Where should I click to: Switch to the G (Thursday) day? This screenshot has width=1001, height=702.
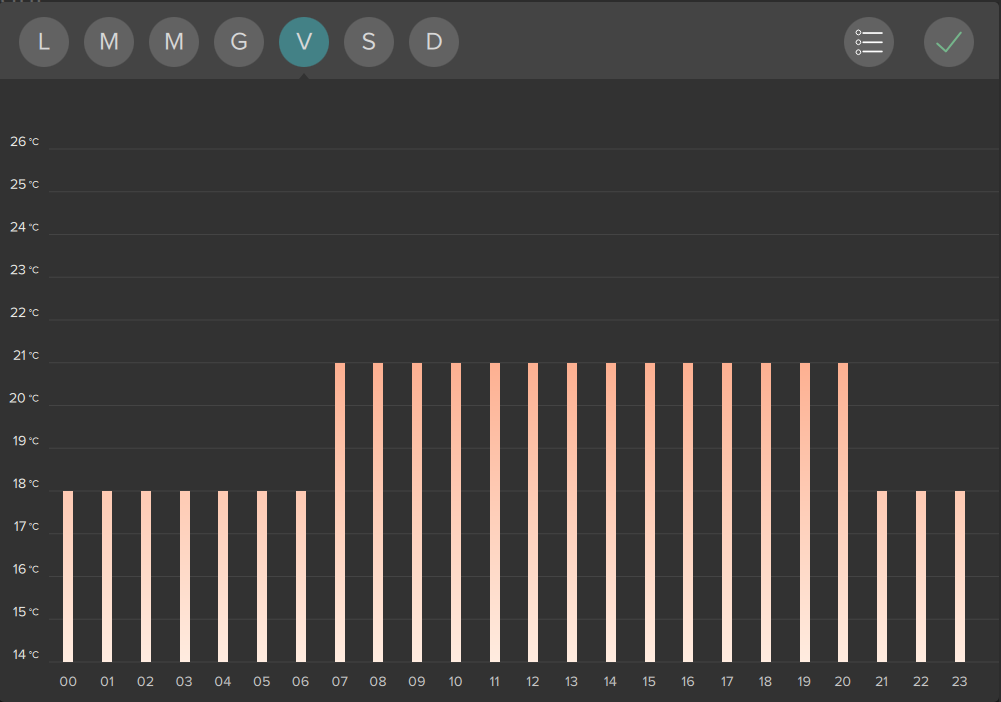coord(239,42)
